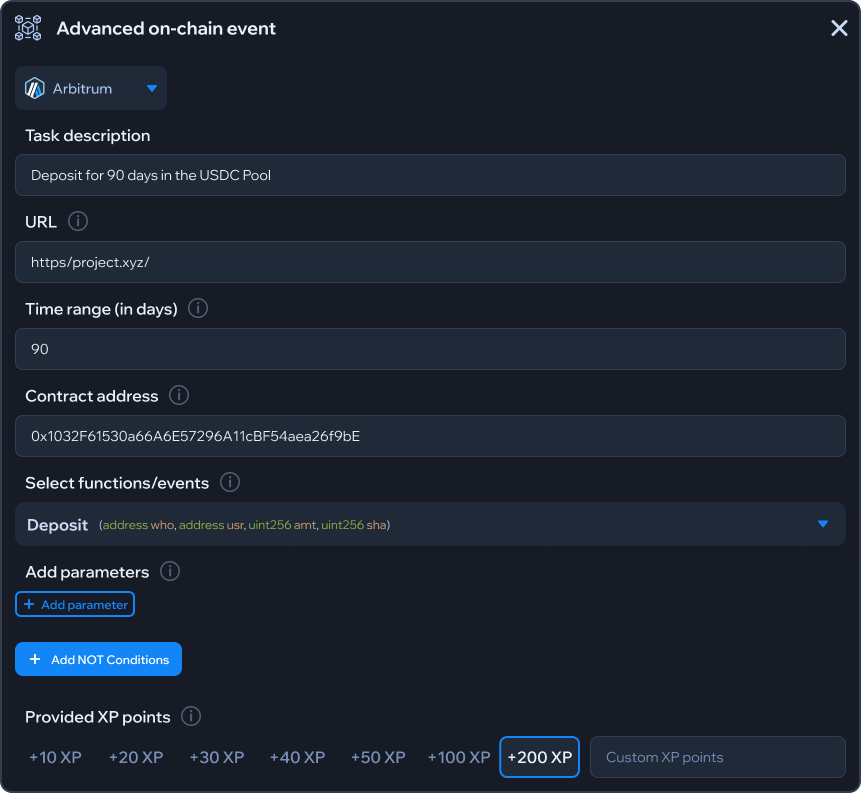861x793 pixels.
Task: Click the Contract address info icon
Action: (x=179, y=395)
